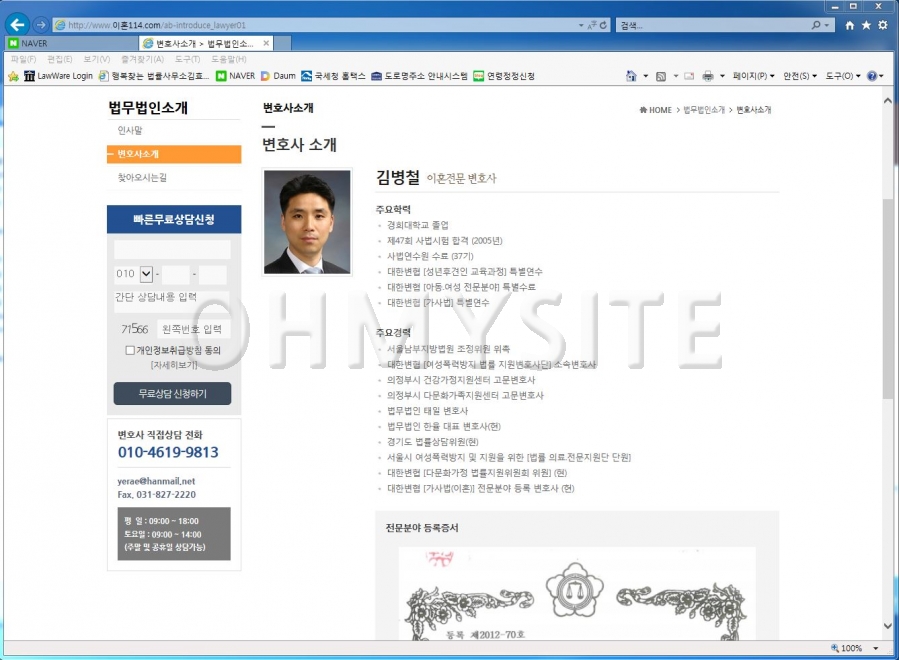Open the 페이지(P) dropdown menu
The height and width of the screenshot is (660, 899).
pyautogui.click(x=752, y=76)
